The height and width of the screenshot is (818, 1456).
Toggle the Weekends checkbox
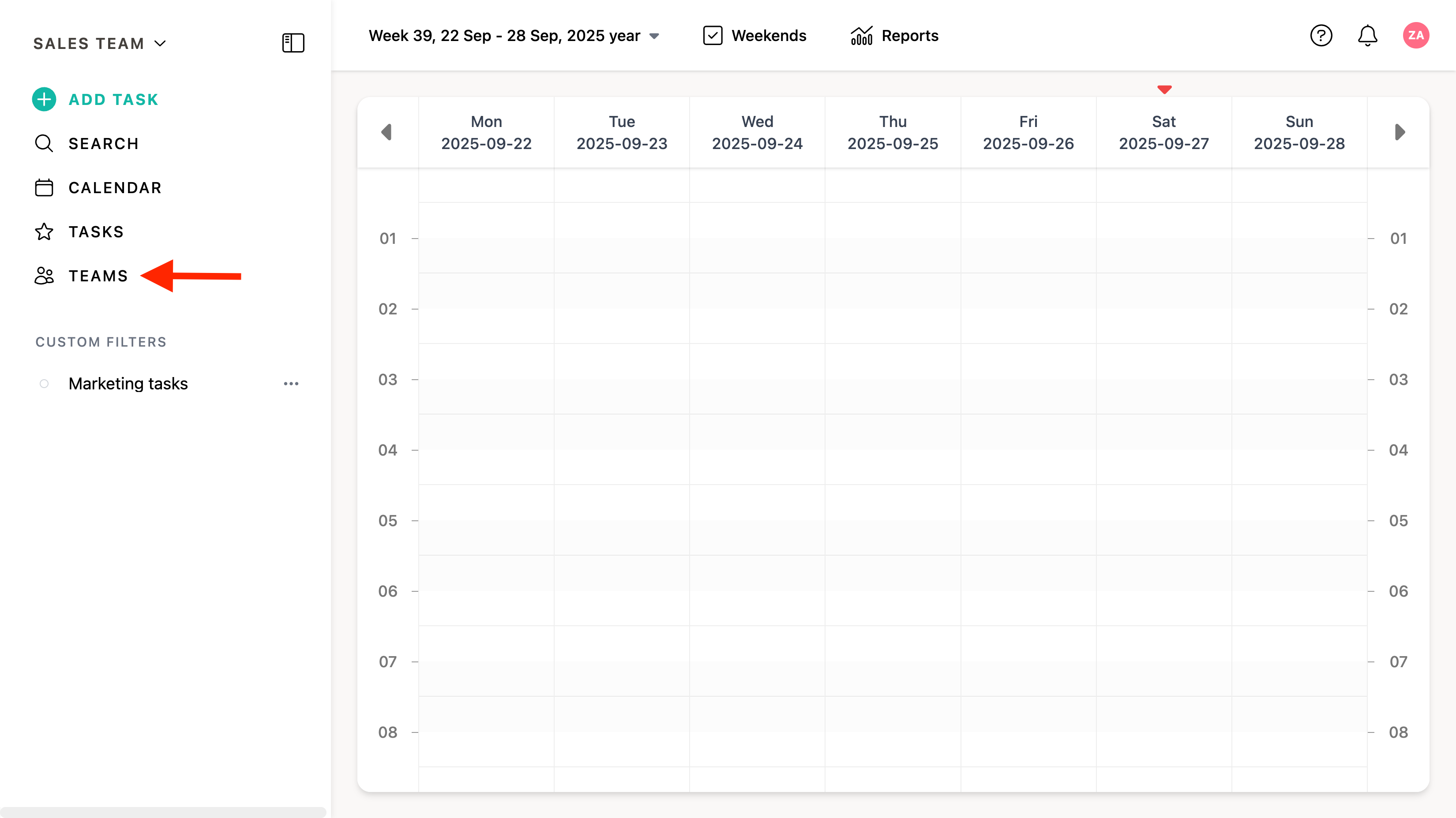712,36
